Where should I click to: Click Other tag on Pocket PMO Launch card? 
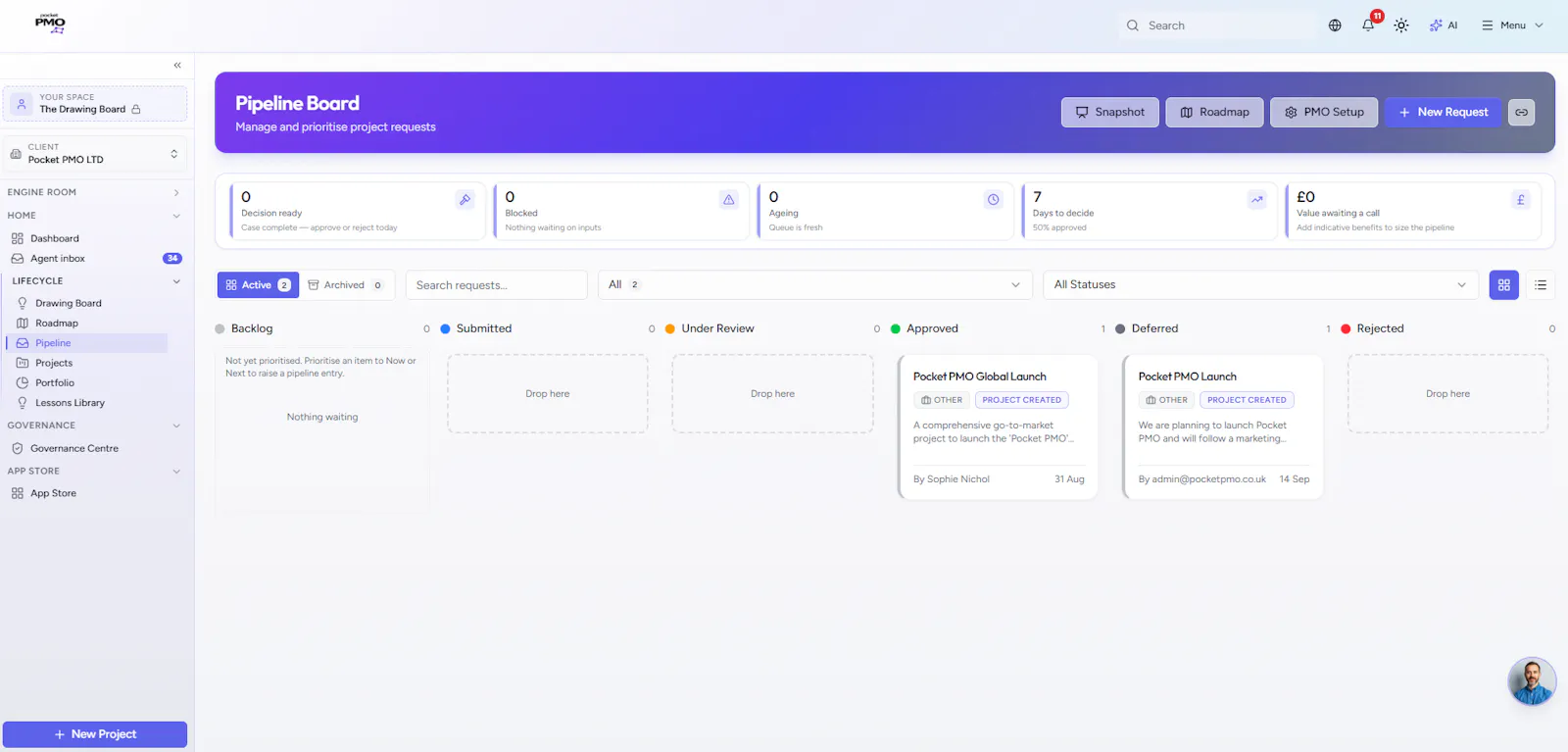(1166, 400)
